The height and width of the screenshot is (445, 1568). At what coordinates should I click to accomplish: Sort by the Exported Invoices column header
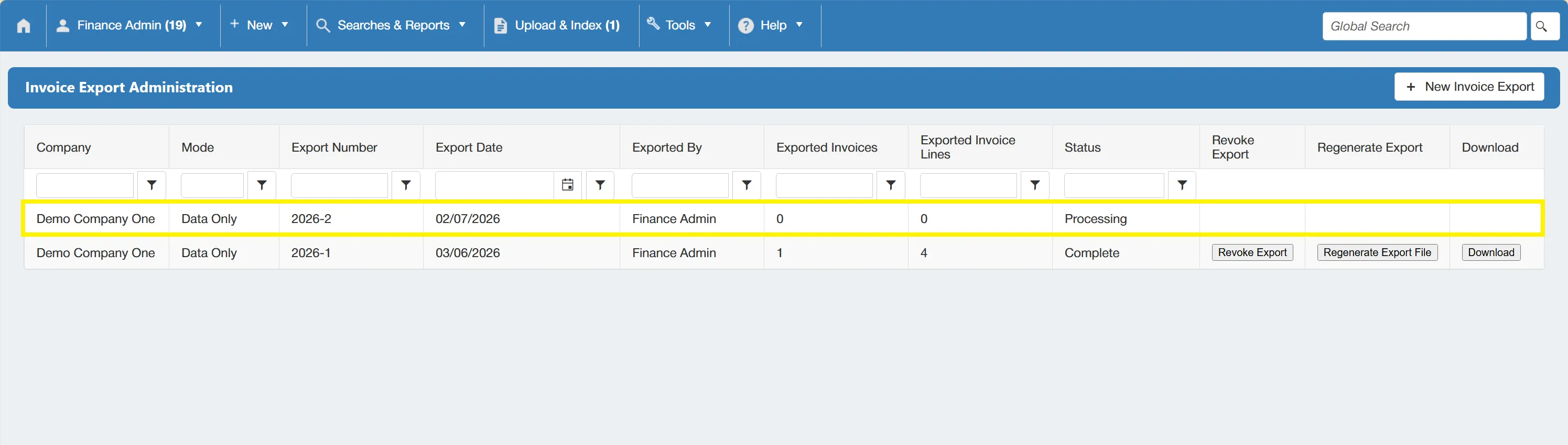(827, 147)
